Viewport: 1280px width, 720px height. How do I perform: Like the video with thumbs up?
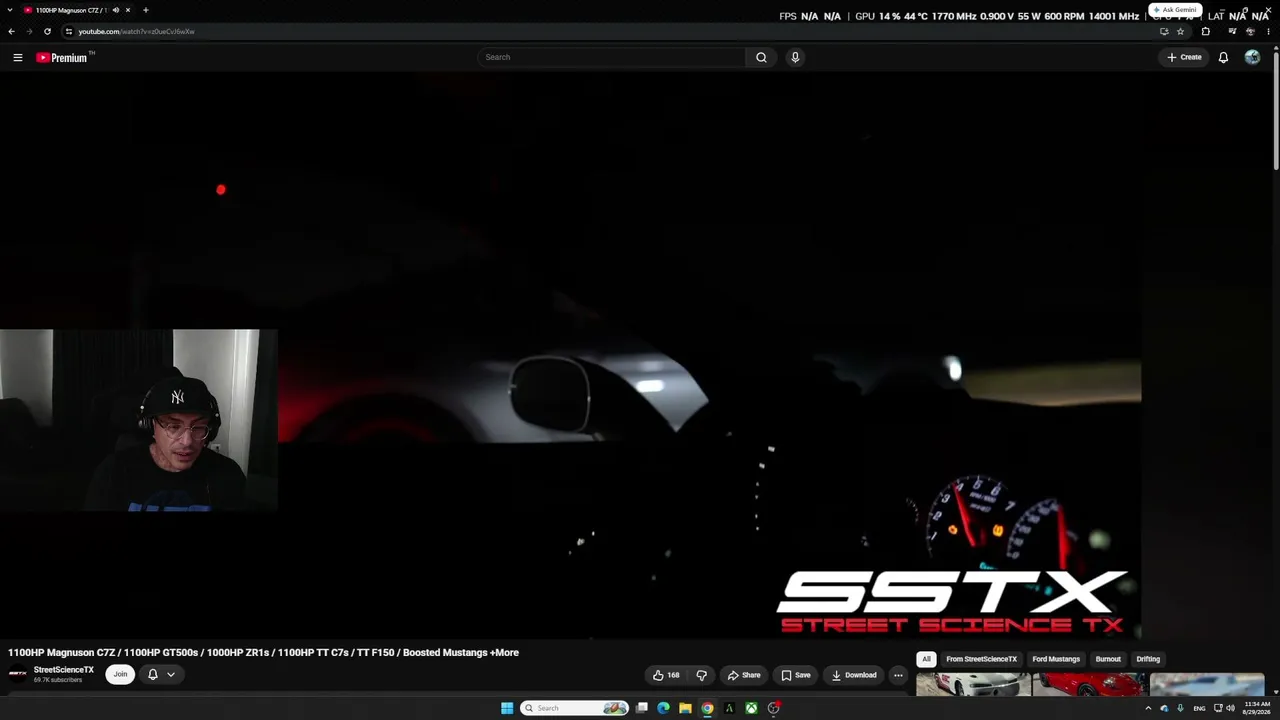tap(666, 675)
